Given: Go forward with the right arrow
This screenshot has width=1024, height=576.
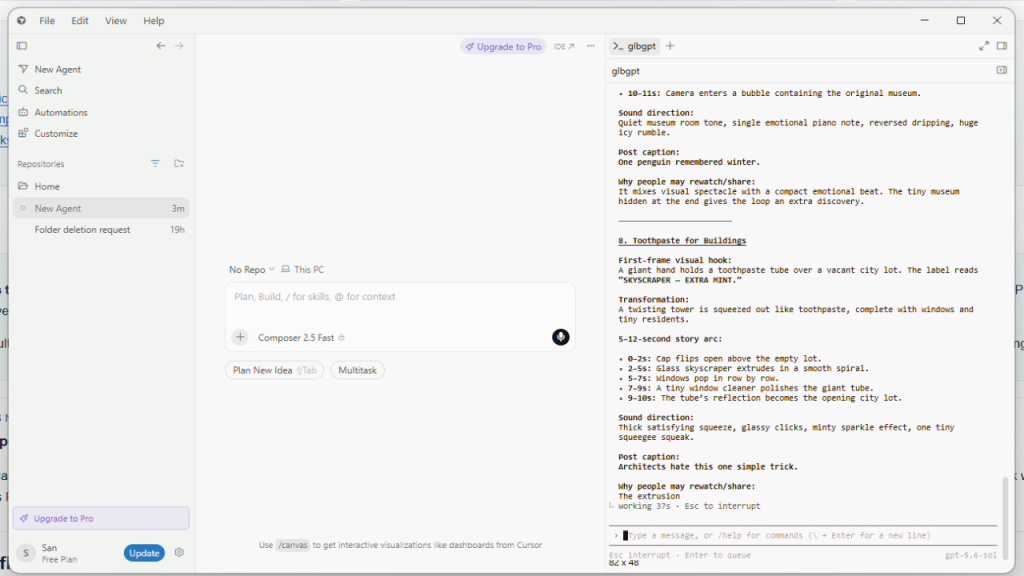Looking at the screenshot, I should click(x=179, y=46).
